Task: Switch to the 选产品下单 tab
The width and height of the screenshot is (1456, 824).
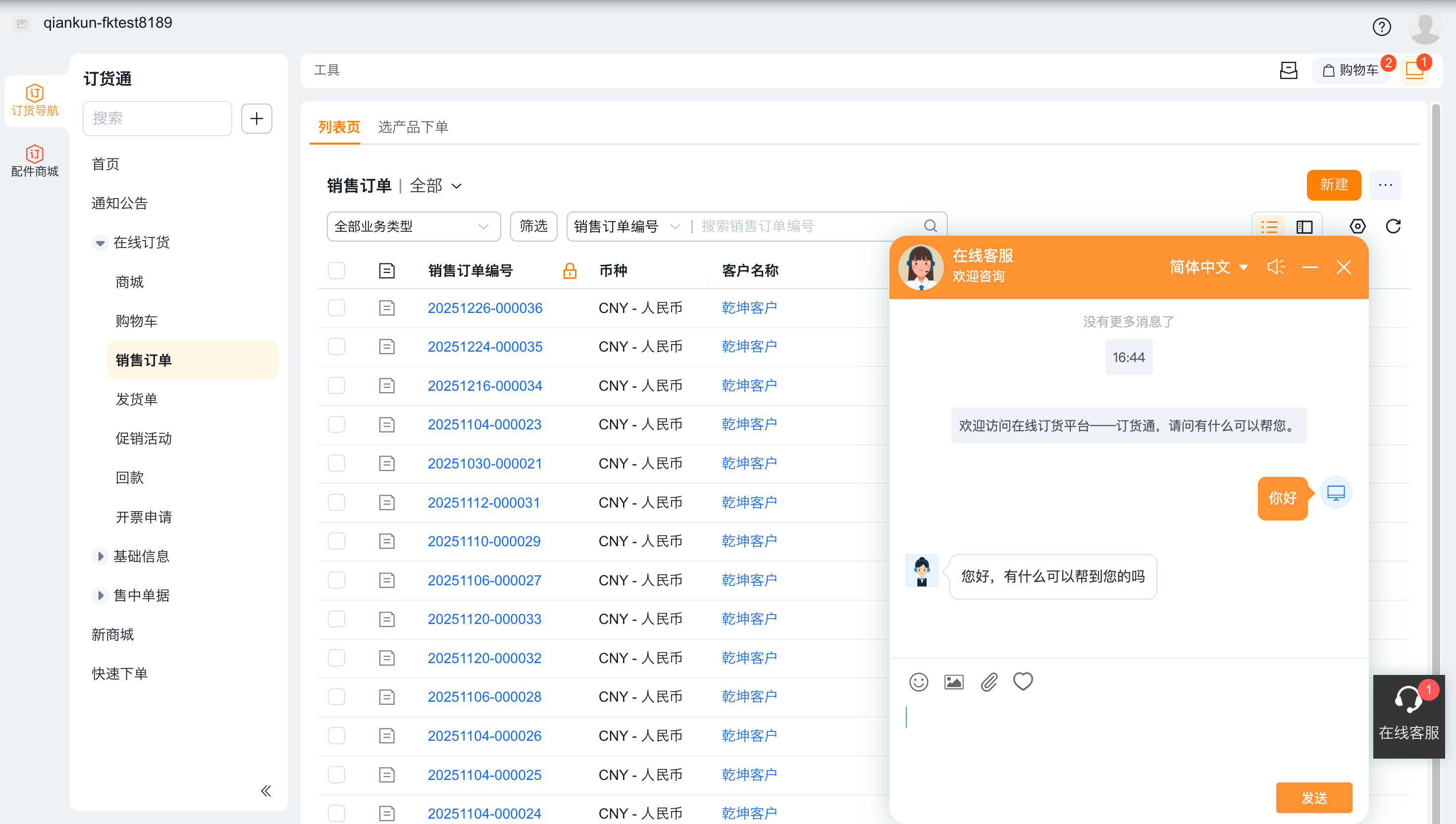Action: click(x=413, y=127)
